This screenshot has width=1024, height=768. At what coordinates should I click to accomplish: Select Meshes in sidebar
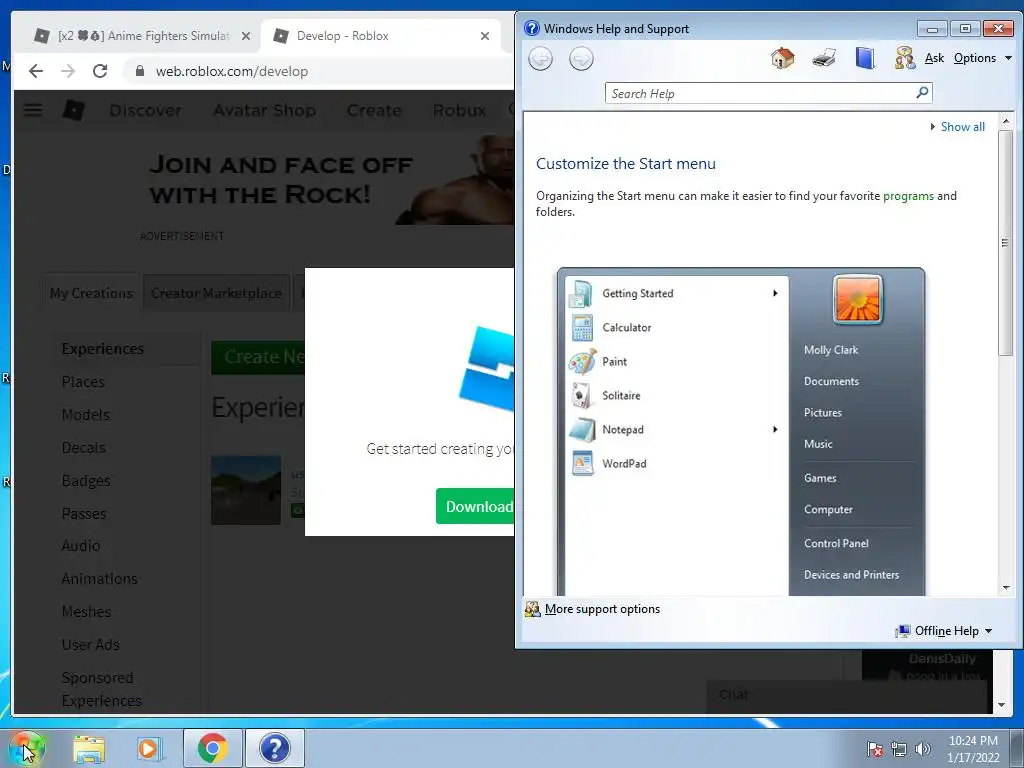86,611
